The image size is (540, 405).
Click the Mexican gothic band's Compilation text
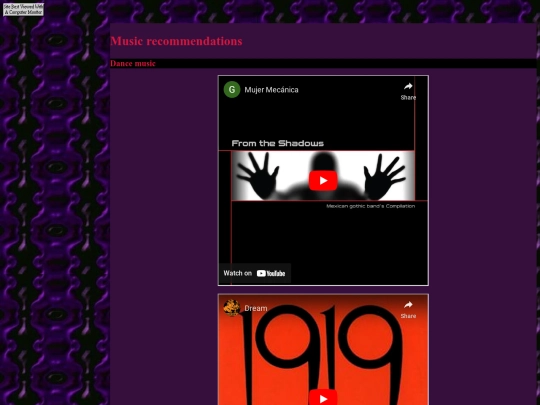(371, 206)
